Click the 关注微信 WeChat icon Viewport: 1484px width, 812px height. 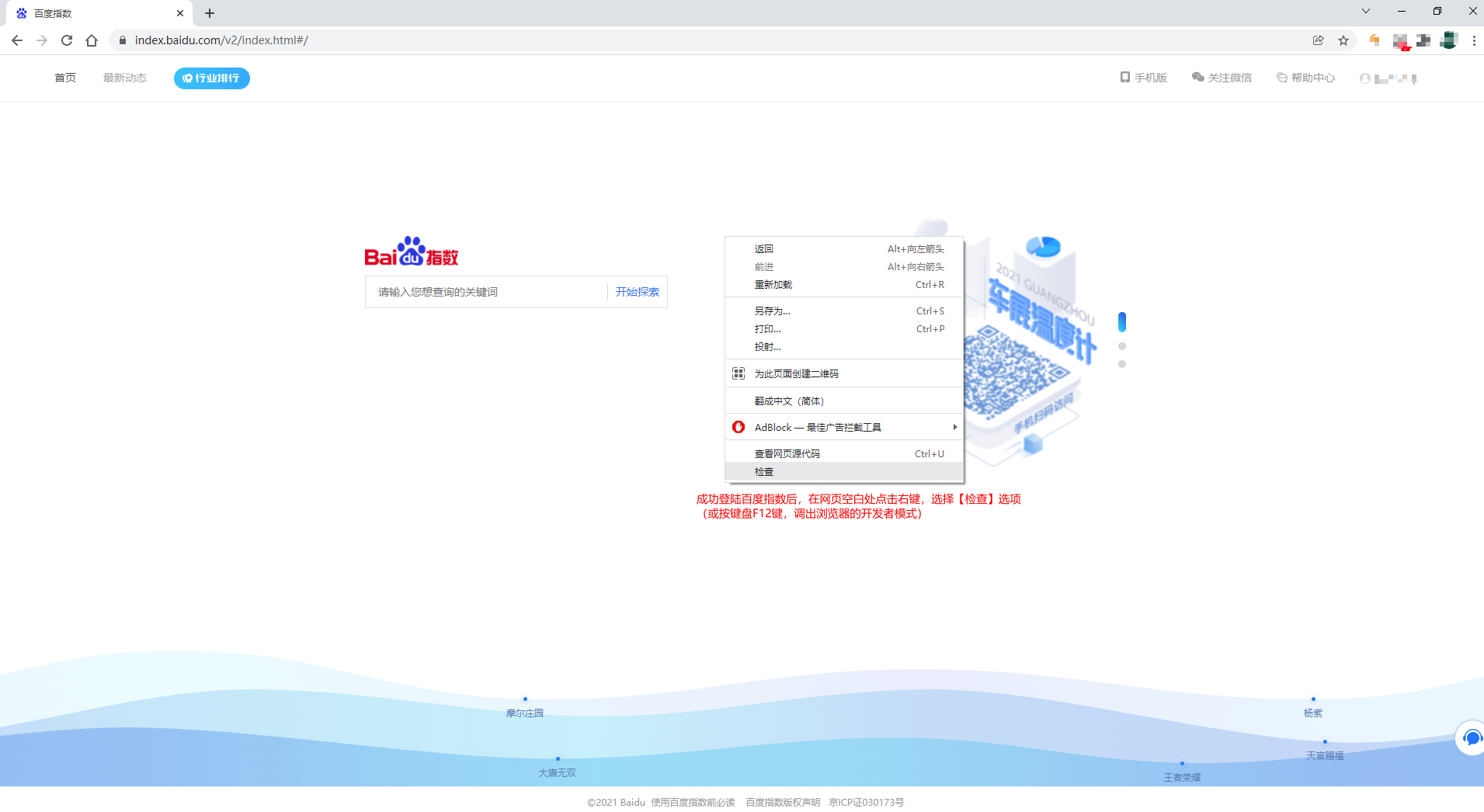[1196, 77]
